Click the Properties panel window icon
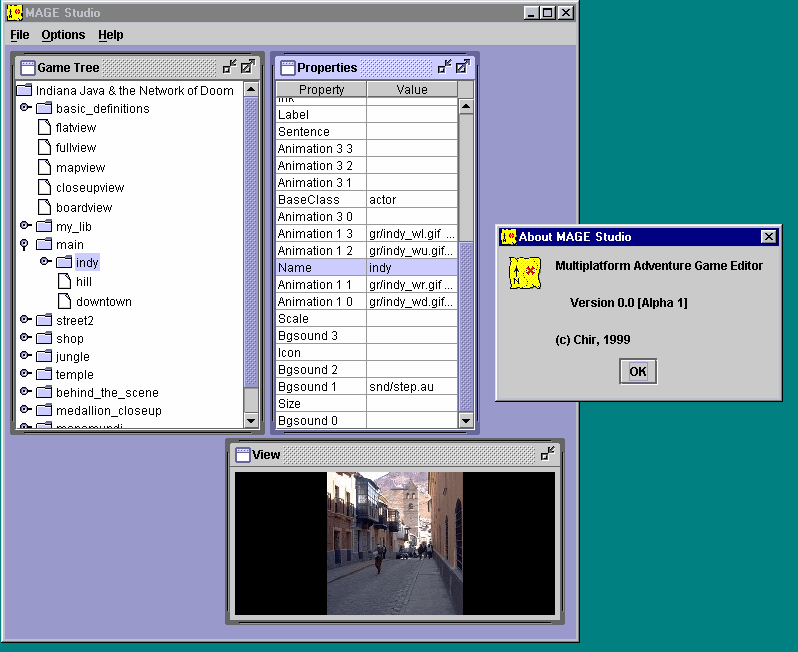The height and width of the screenshot is (652, 798). pos(288,67)
